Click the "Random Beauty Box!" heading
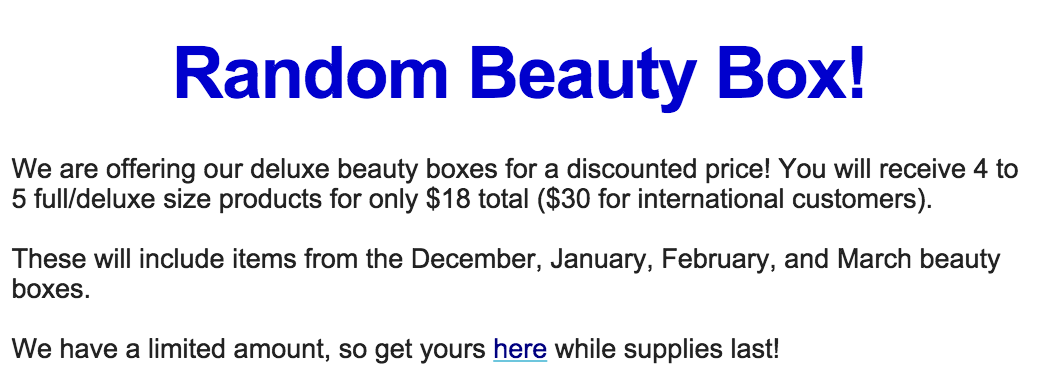This screenshot has width=1044, height=380. tap(520, 75)
